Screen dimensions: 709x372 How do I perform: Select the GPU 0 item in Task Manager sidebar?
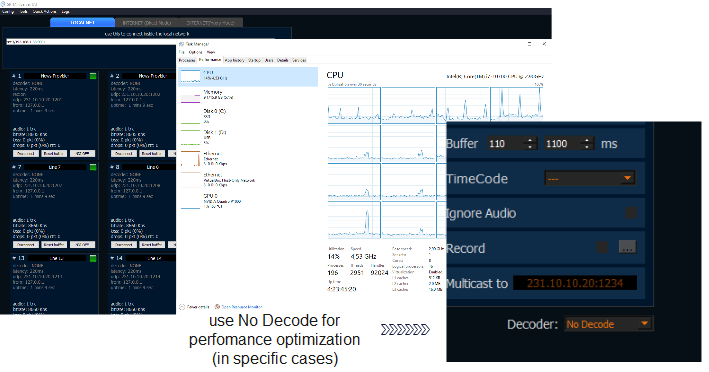coord(248,201)
